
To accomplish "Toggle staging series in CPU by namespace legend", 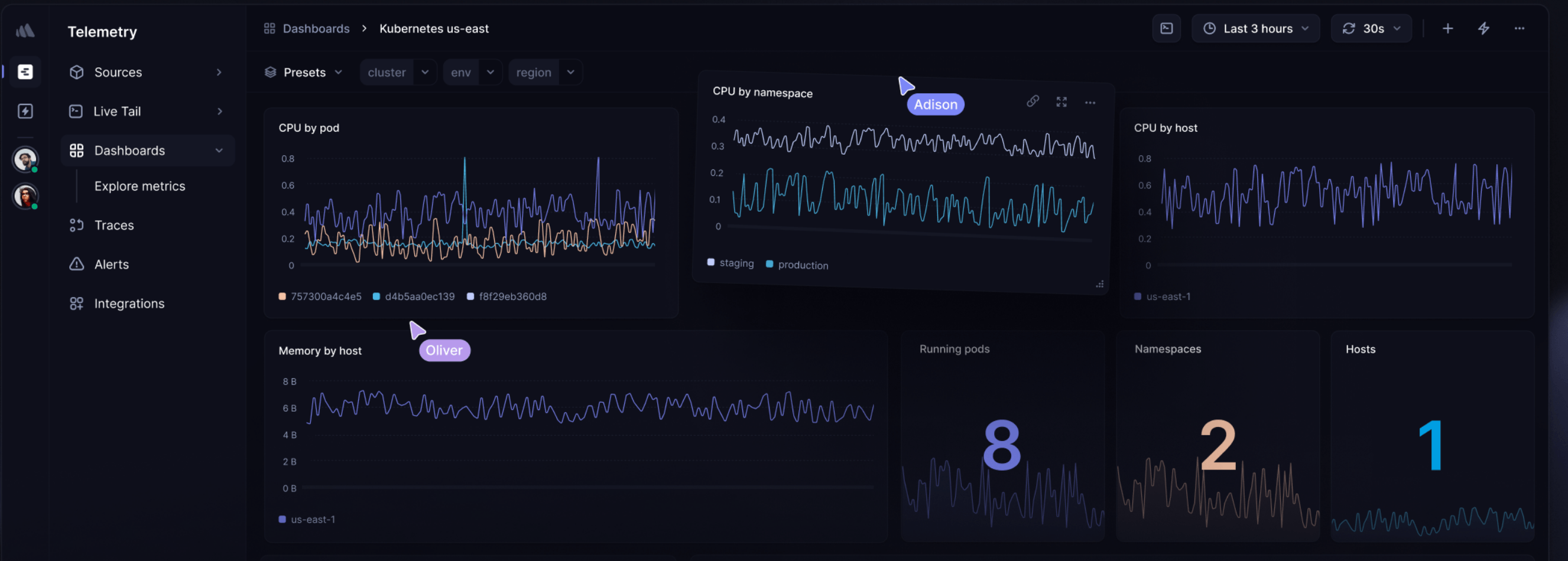I will pos(731,263).
